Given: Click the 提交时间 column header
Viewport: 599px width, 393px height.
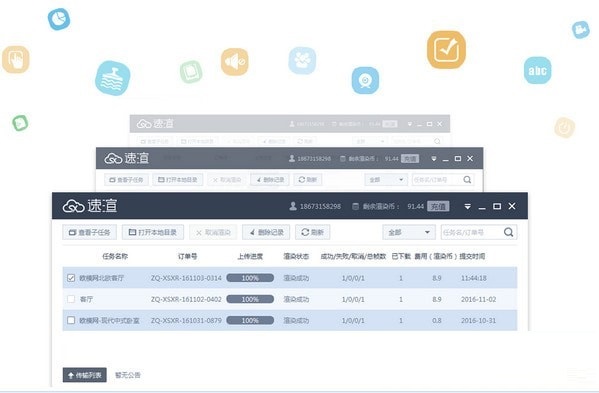Looking at the screenshot, I should click(472, 256).
